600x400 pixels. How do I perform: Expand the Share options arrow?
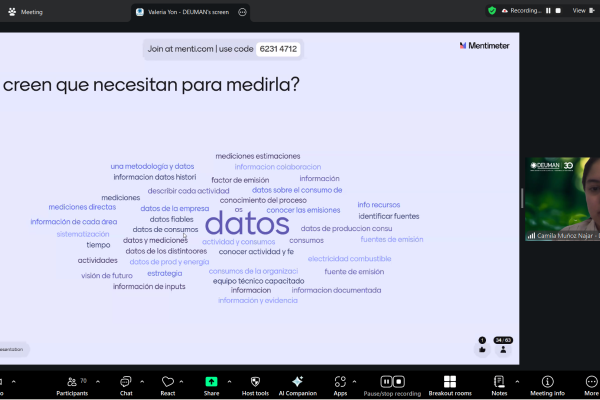[229, 382]
